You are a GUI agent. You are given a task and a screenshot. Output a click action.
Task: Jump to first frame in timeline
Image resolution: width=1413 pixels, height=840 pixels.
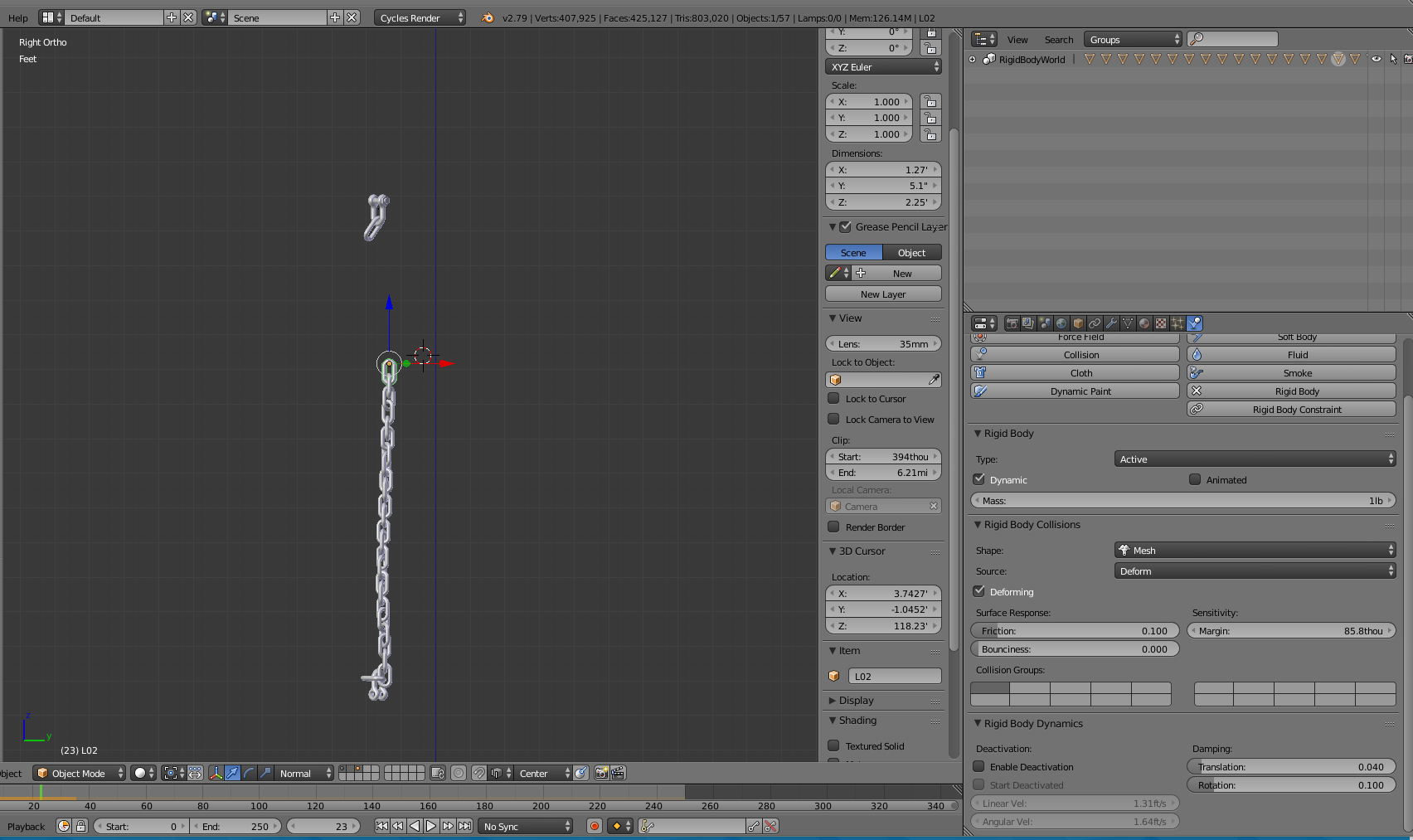(381, 826)
